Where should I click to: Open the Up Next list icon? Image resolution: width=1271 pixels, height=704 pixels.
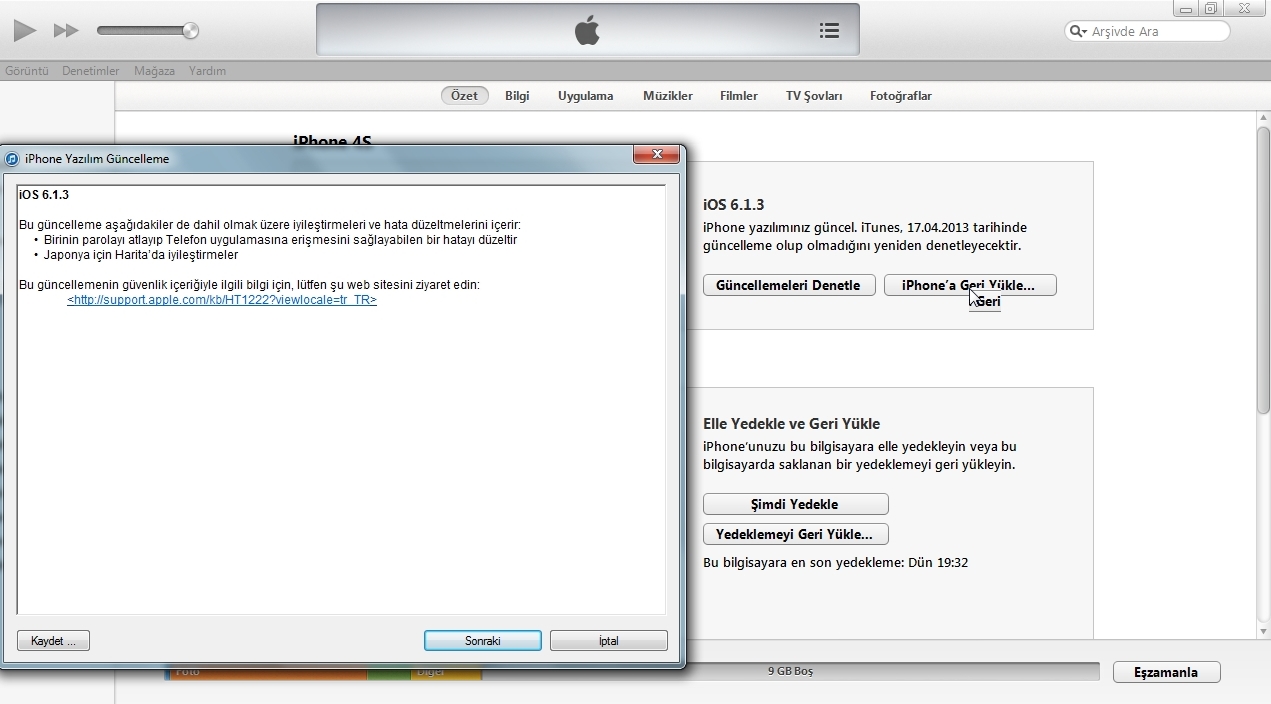[x=829, y=31]
